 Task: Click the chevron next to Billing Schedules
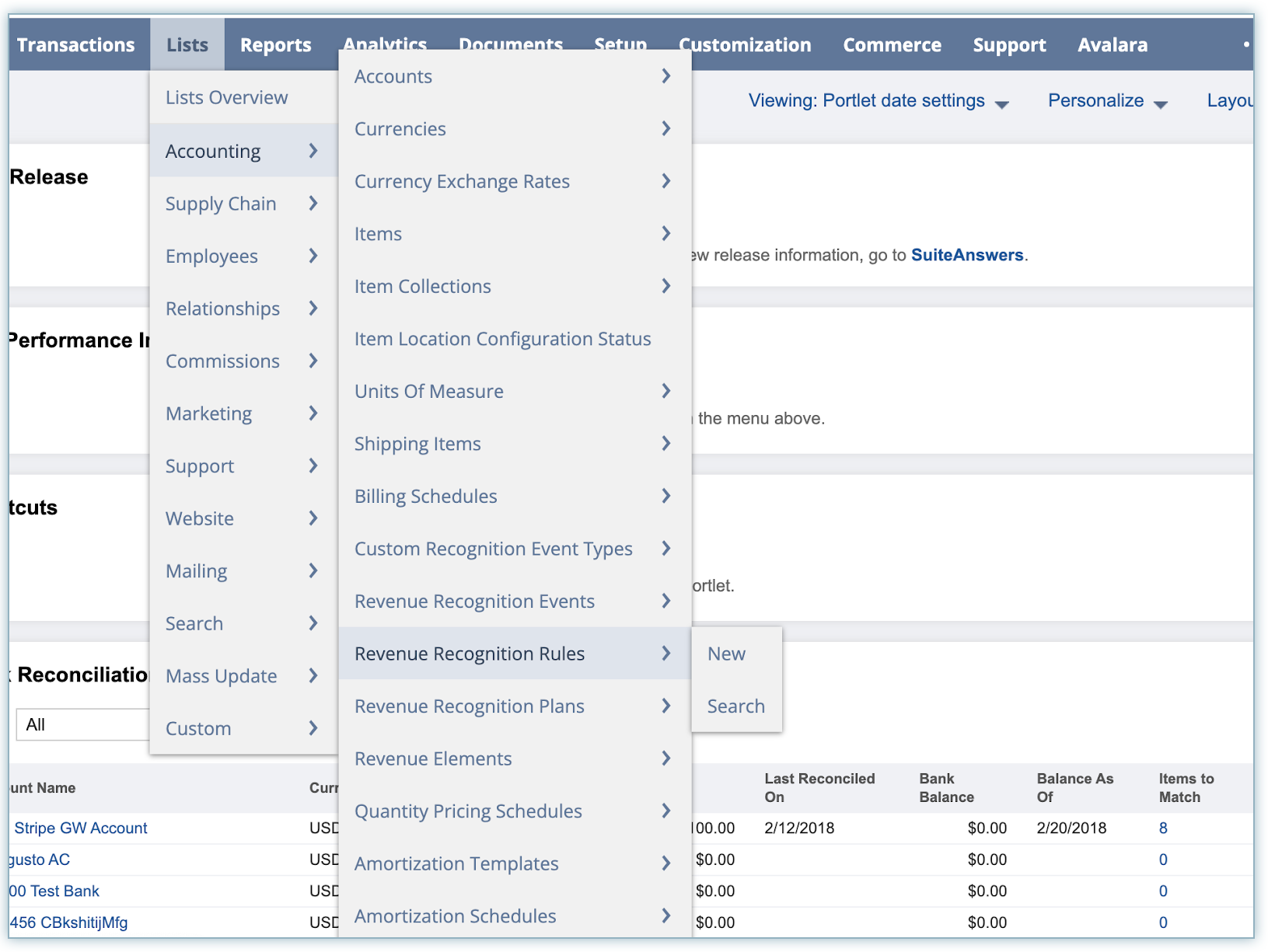tap(665, 496)
